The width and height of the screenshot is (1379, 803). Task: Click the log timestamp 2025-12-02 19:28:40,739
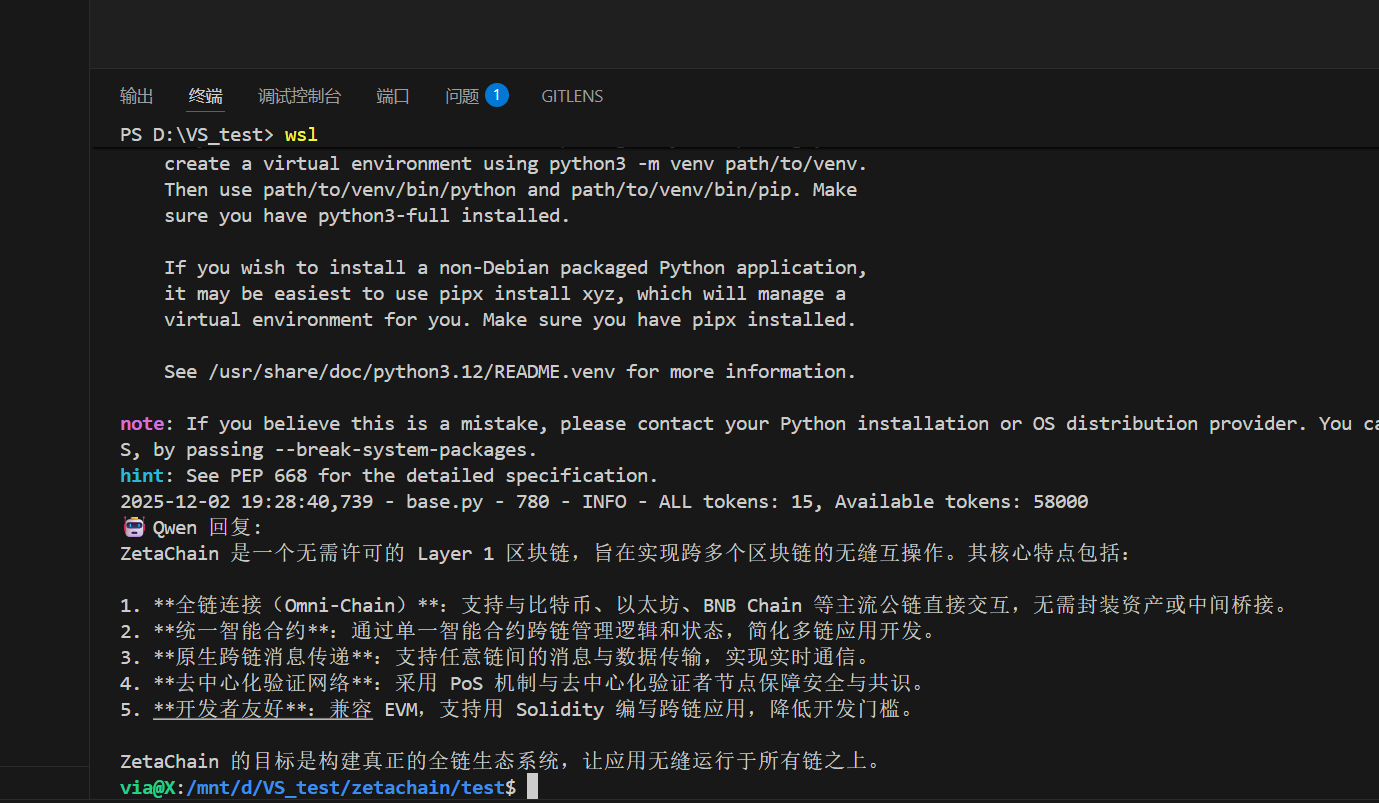click(246, 502)
